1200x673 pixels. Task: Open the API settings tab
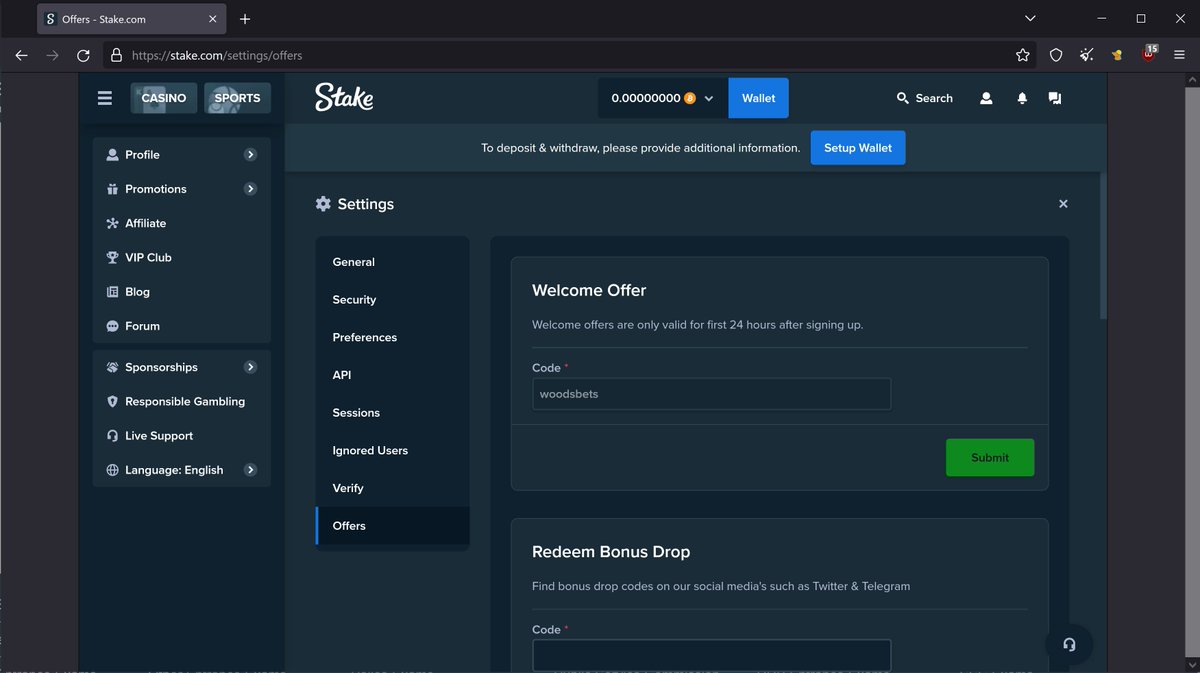[x=392, y=375]
